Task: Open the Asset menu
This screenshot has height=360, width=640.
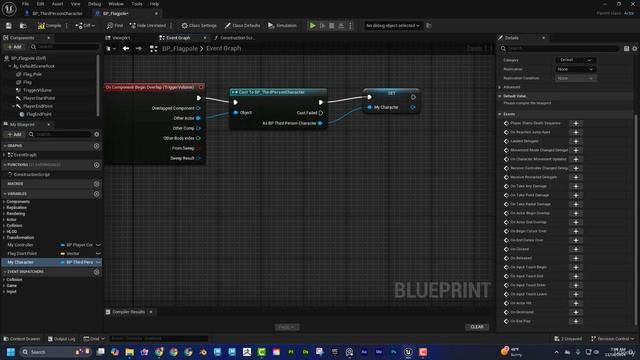Action: pyautogui.click(x=58, y=4)
